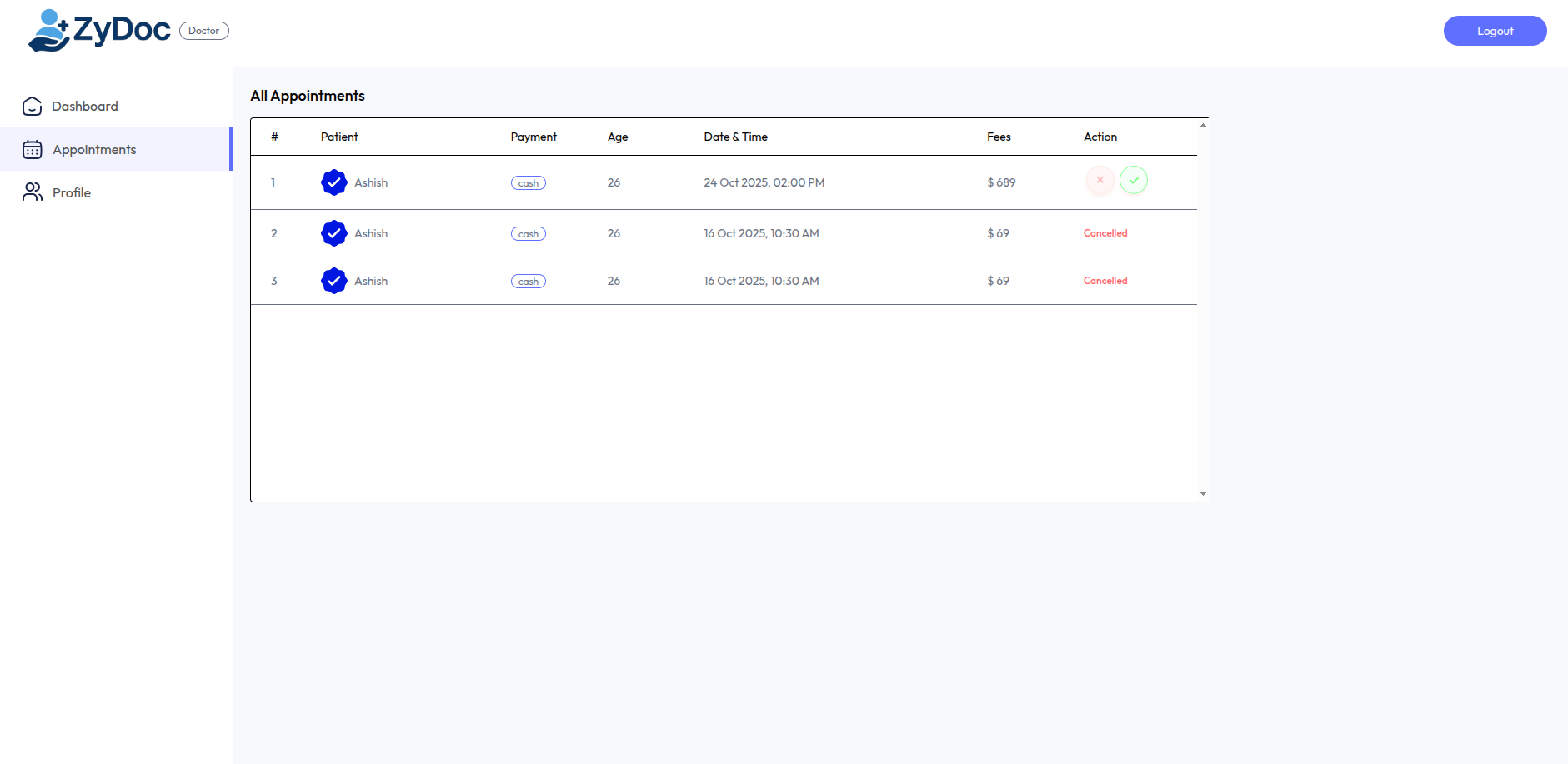Open the Dashboard menu item
1568x764 pixels.
[x=84, y=107]
